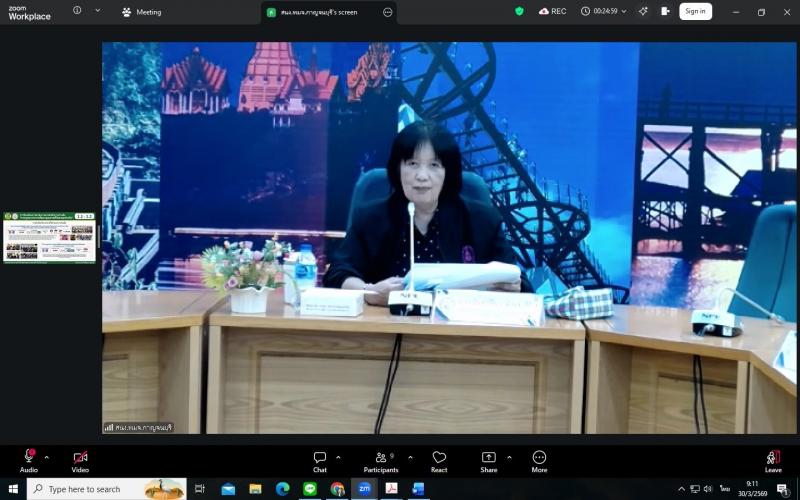The image size is (800, 500).
Task: Open the Chat panel
Action: tap(320, 461)
